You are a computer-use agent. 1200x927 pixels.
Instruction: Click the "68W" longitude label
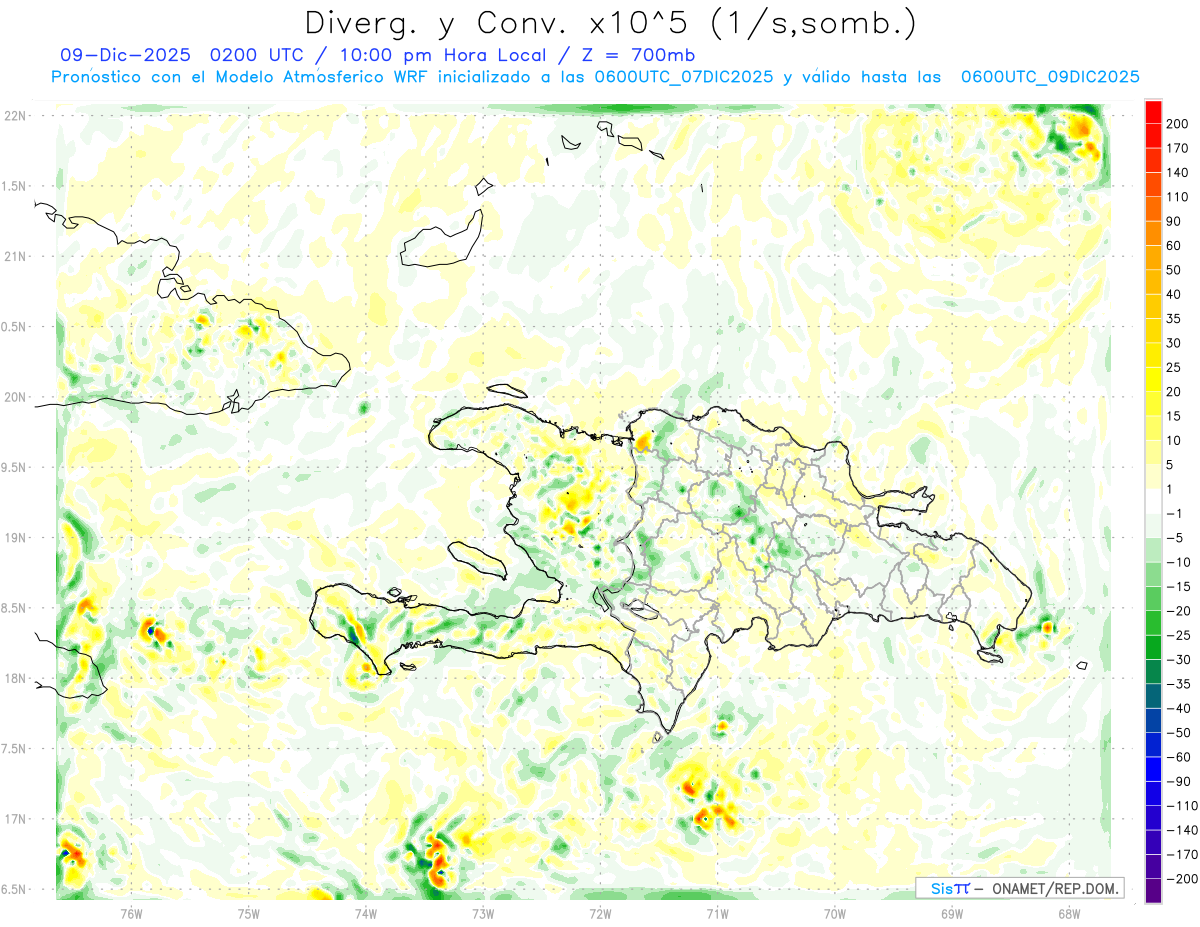click(x=1069, y=914)
